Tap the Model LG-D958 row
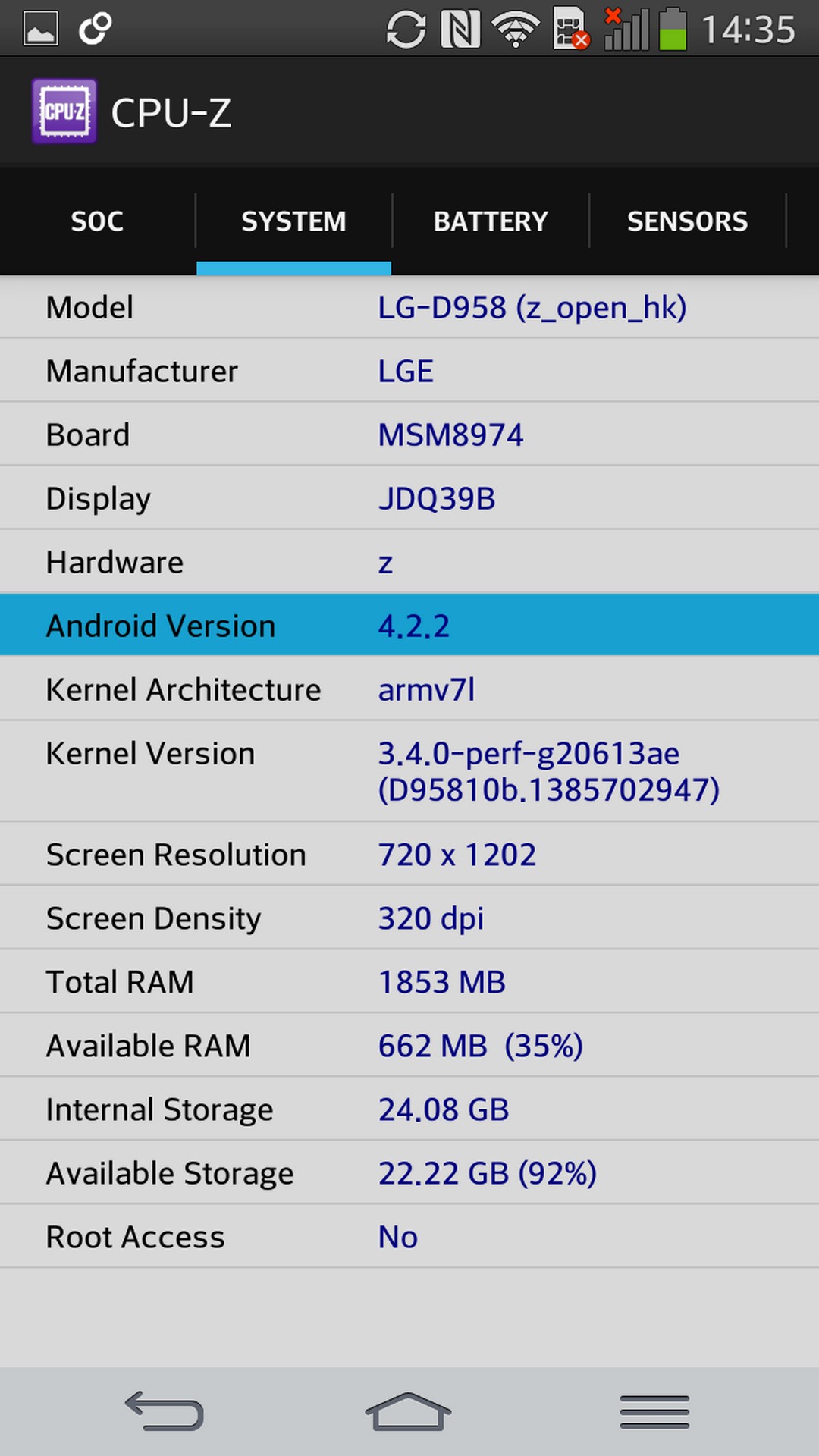819x1456 pixels. pos(409,307)
